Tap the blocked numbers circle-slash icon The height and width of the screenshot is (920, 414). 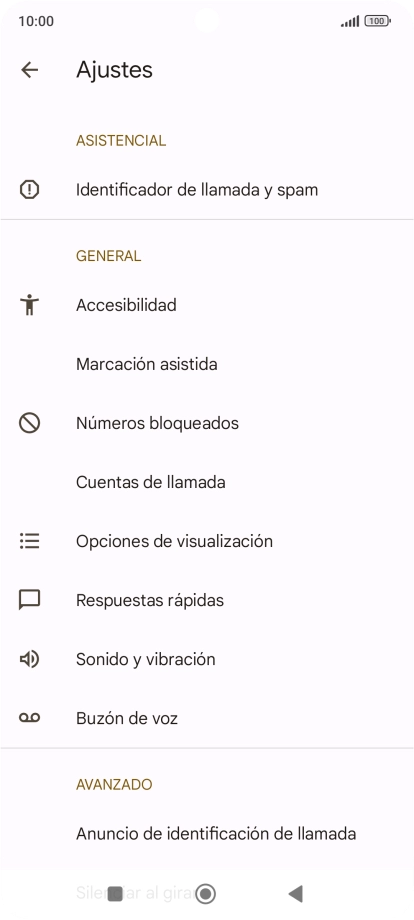(29, 423)
